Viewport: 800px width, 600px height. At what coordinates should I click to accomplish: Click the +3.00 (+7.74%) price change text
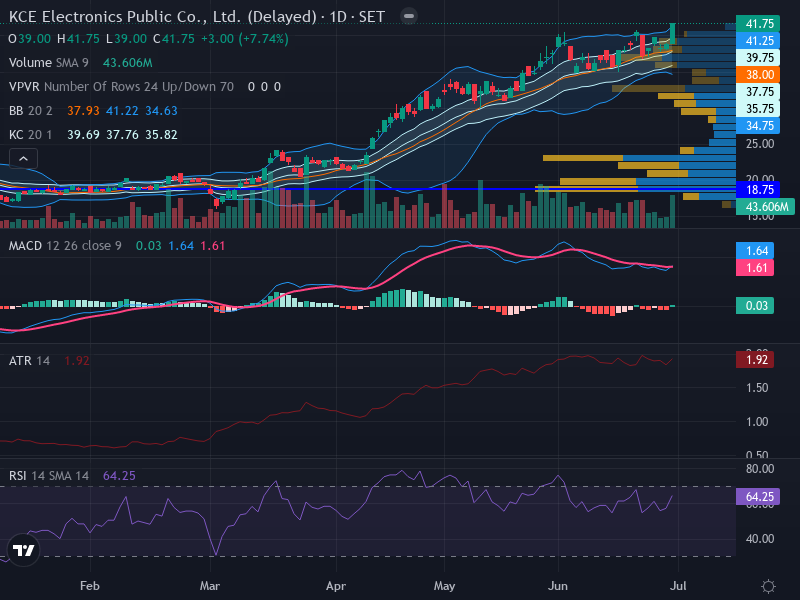244,39
